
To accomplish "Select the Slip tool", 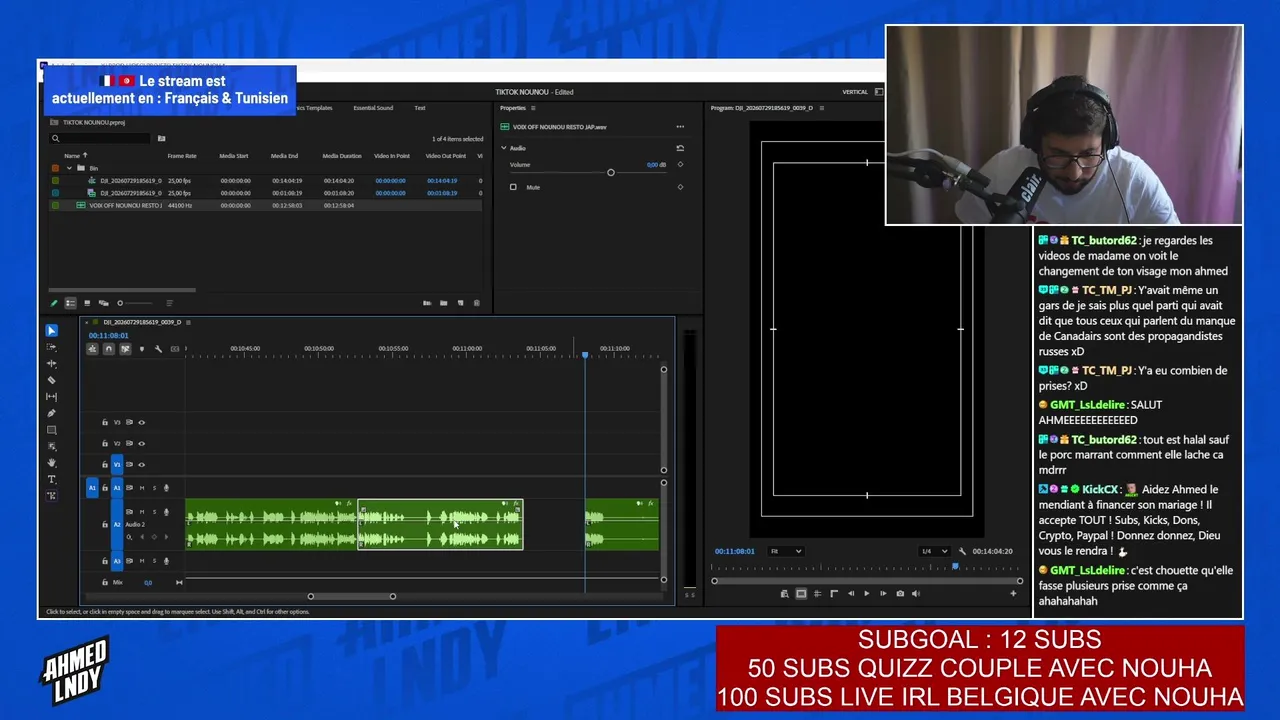I will [x=52, y=397].
